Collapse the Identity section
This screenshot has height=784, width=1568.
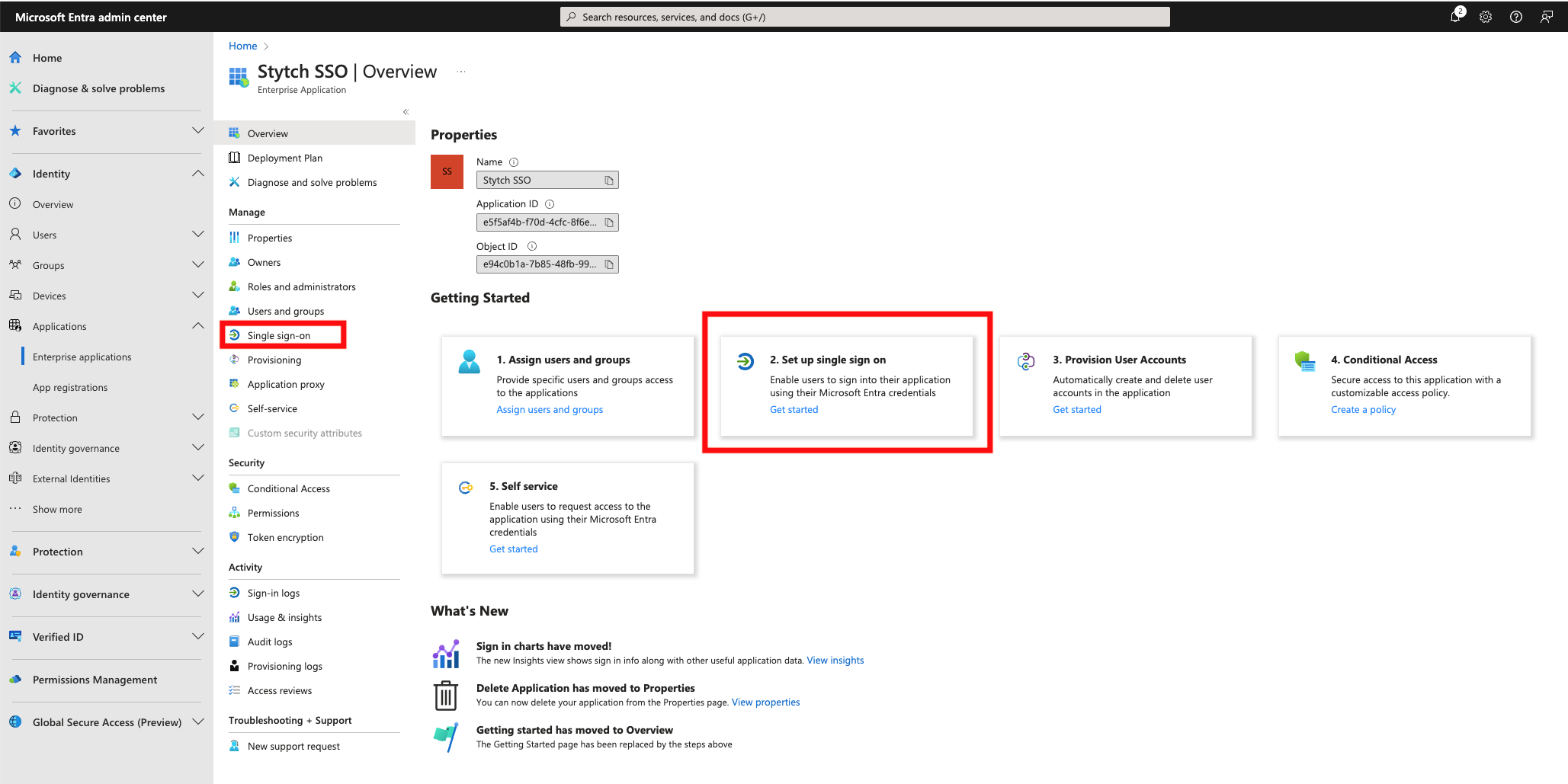click(x=198, y=174)
